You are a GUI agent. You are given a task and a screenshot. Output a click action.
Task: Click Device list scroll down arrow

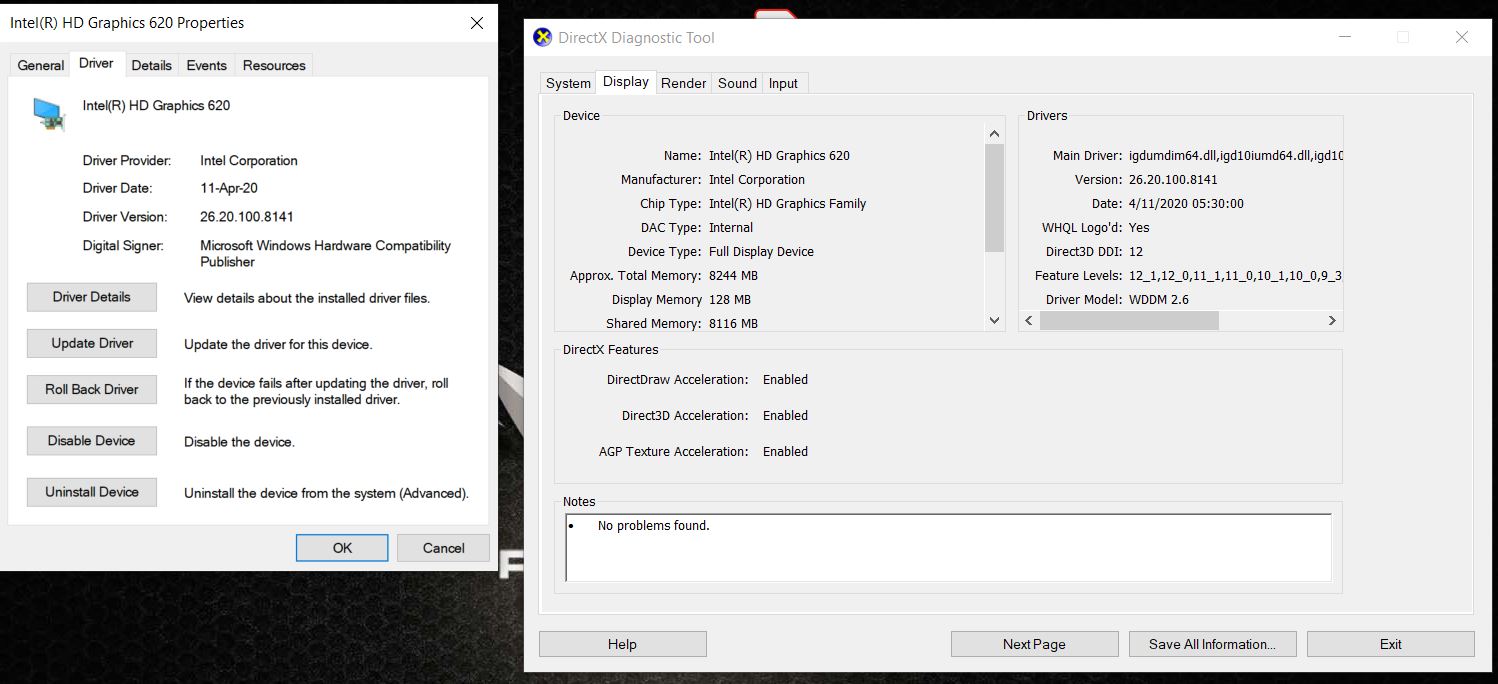click(994, 320)
